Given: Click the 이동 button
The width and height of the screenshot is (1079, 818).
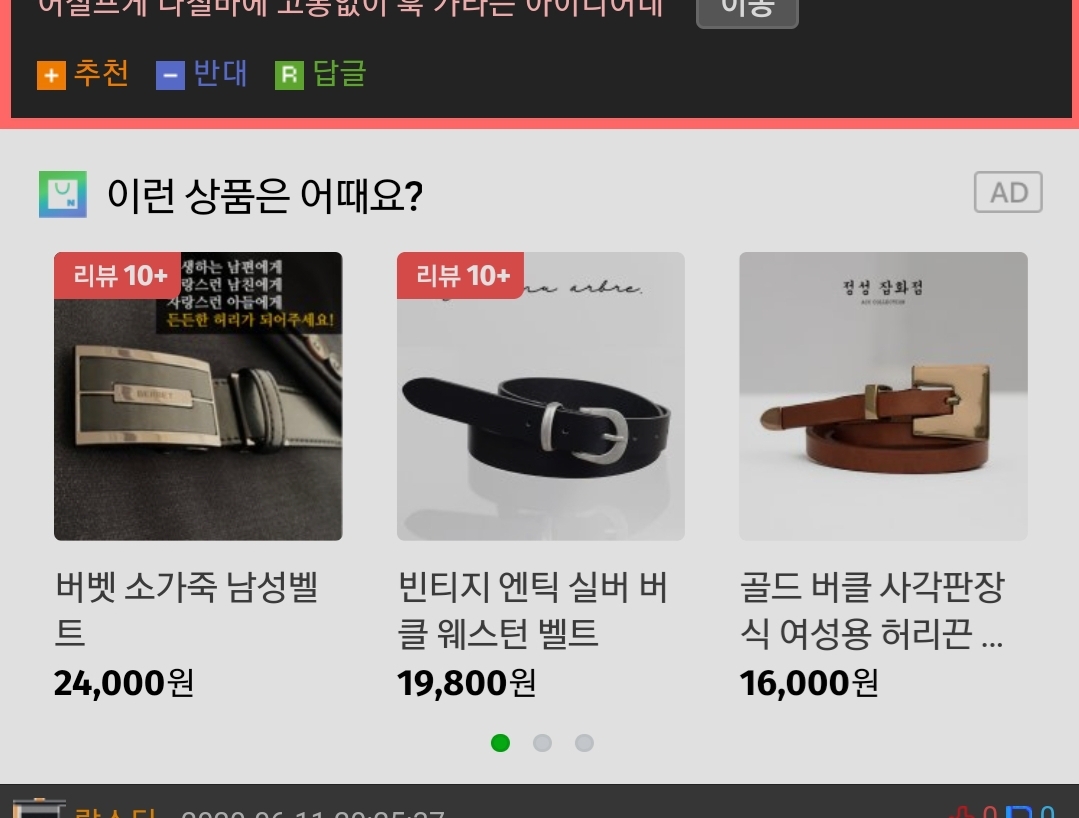Looking at the screenshot, I should click(x=747, y=10).
